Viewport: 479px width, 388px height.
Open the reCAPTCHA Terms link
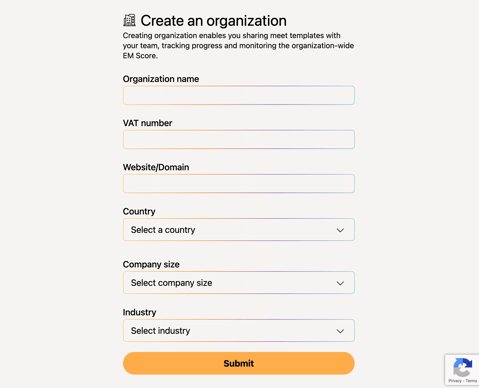click(x=471, y=381)
